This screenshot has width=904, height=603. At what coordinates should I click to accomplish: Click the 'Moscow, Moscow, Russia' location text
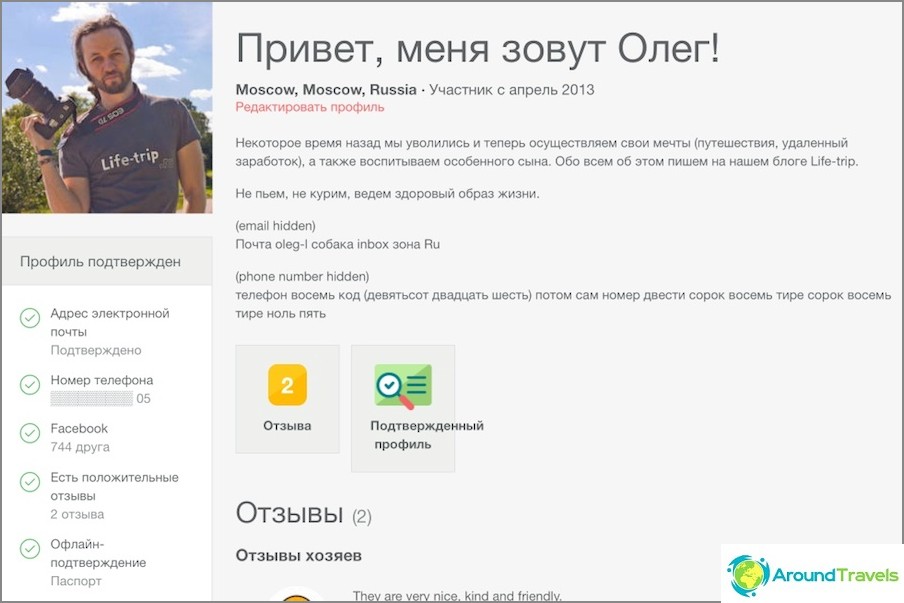point(326,90)
